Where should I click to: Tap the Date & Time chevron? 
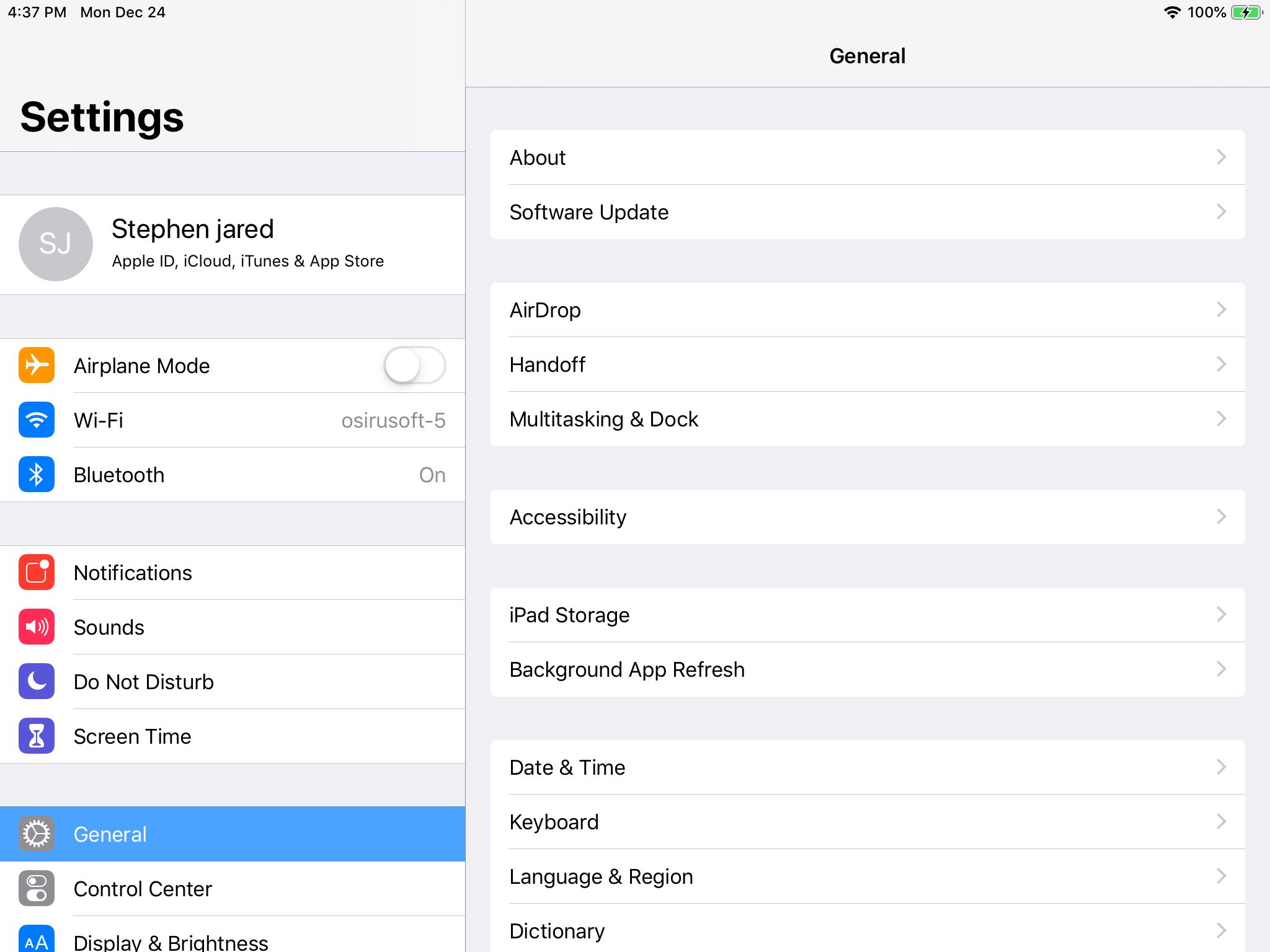pos(1221,767)
